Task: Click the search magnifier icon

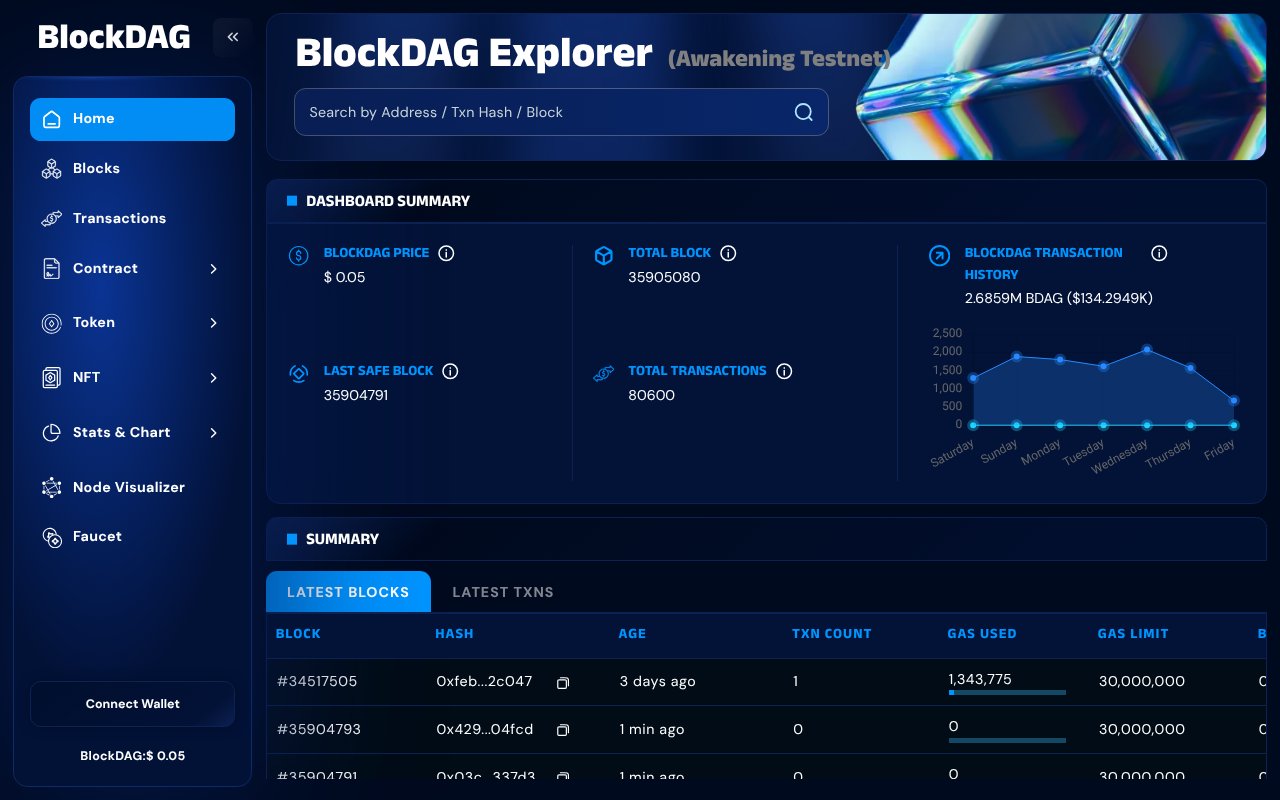Action: 803,112
